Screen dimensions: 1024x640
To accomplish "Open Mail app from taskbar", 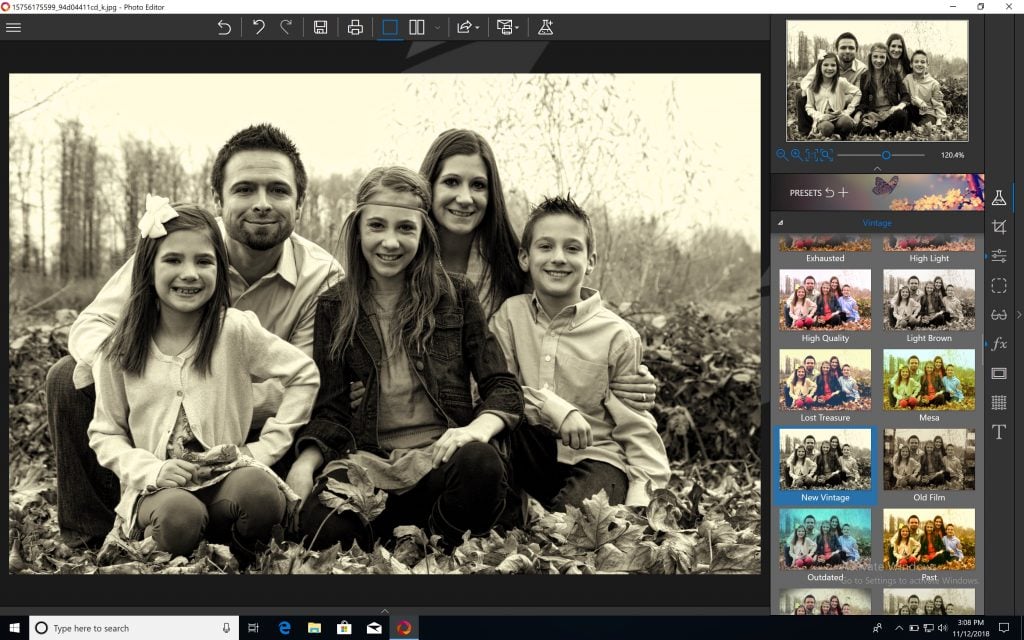I will [374, 628].
